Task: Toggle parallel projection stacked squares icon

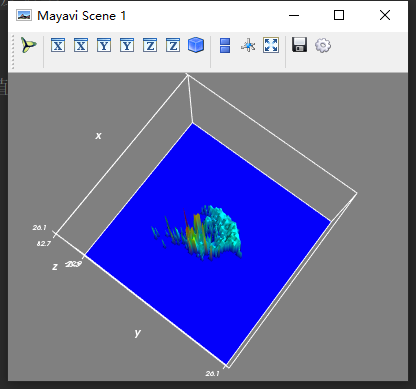Action: point(225,45)
